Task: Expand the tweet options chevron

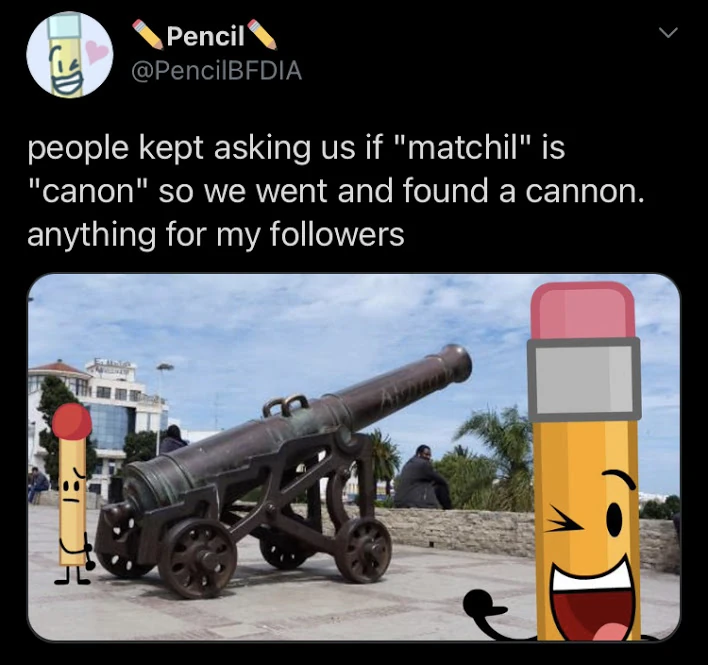Action: pos(668,33)
